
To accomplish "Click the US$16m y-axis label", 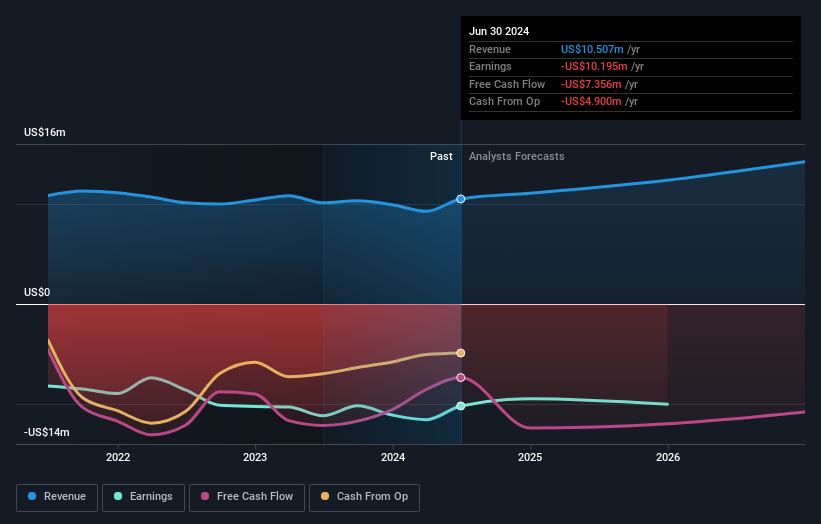I will coord(45,132).
